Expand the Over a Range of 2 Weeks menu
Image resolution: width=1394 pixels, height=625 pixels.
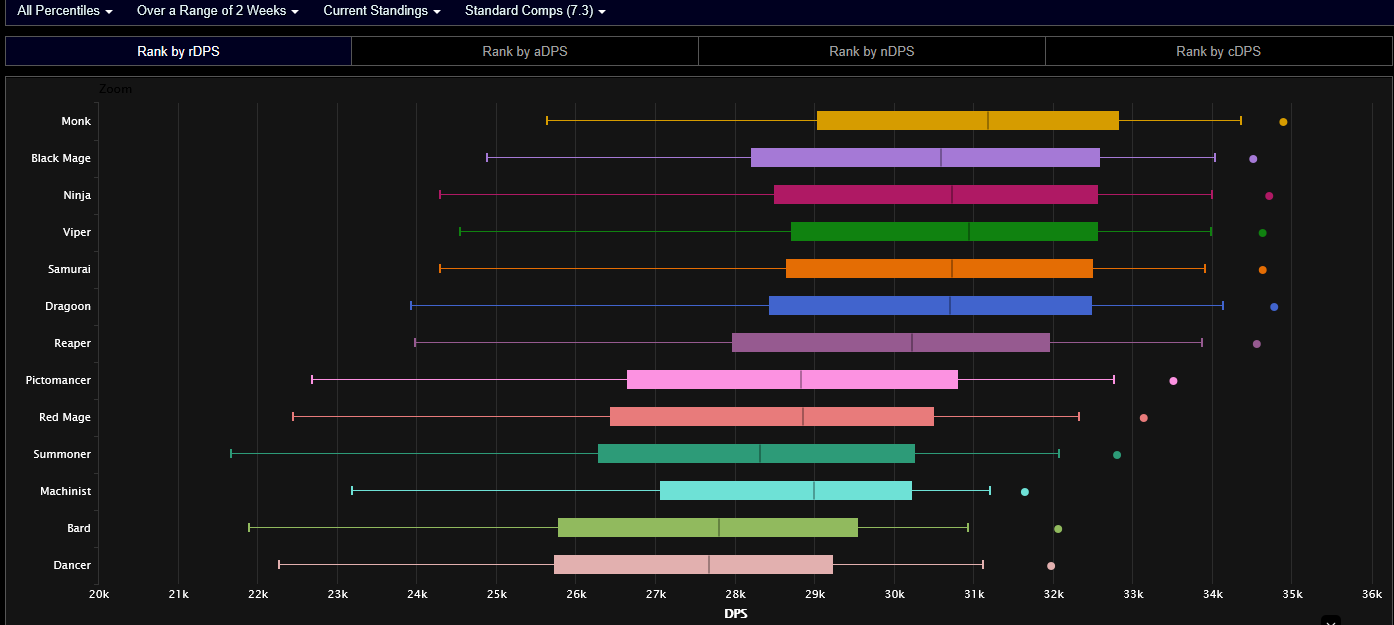coord(217,11)
